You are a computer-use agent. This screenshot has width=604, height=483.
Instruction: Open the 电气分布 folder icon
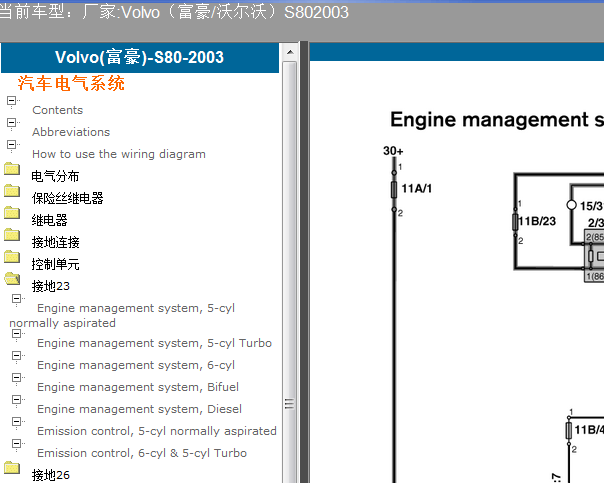point(12,169)
